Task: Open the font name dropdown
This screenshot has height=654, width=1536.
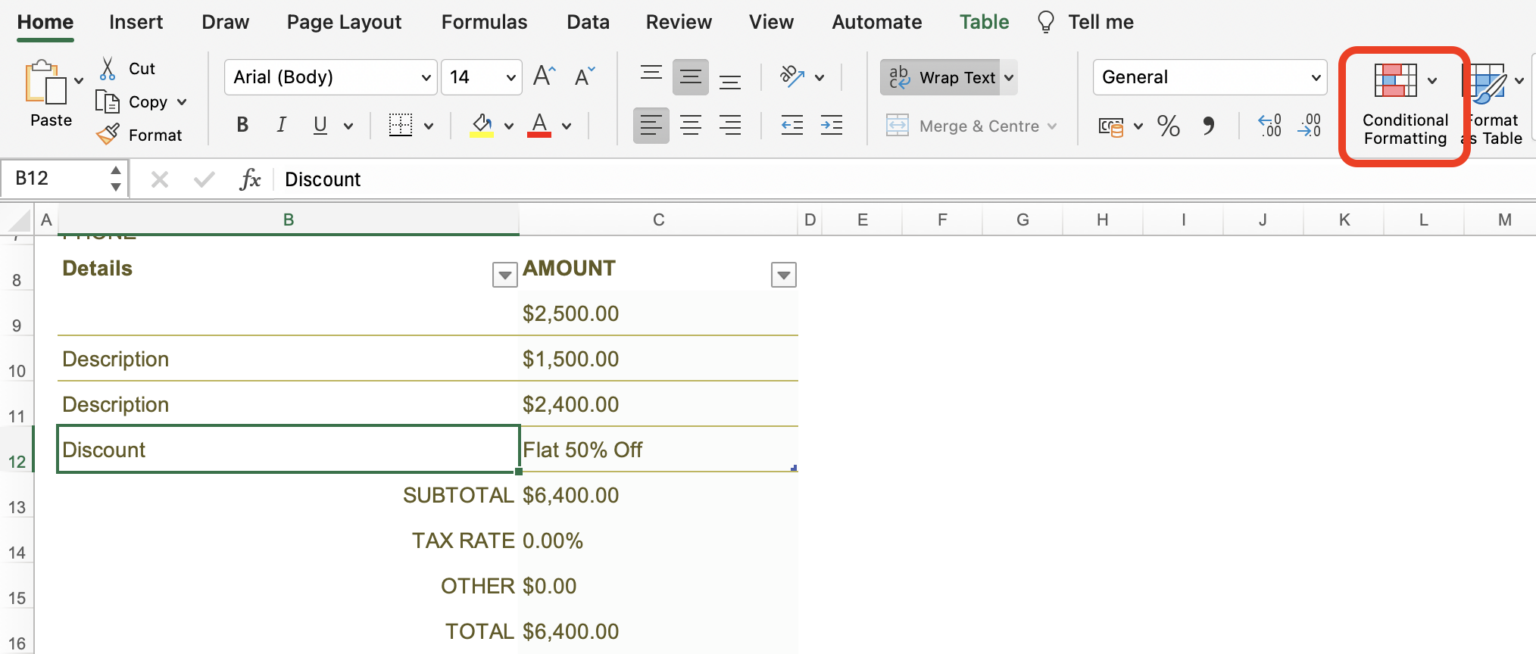Action: tap(425, 77)
